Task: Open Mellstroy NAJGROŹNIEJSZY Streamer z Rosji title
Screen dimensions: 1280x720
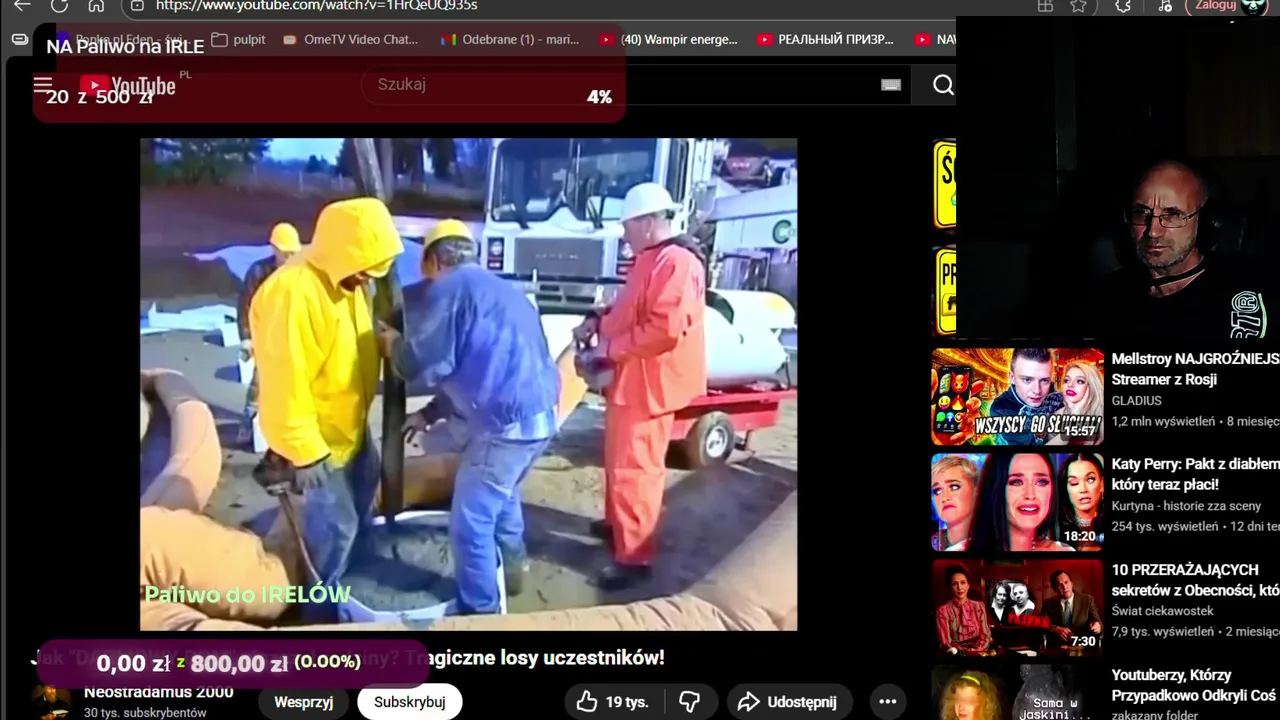Action: point(1195,369)
